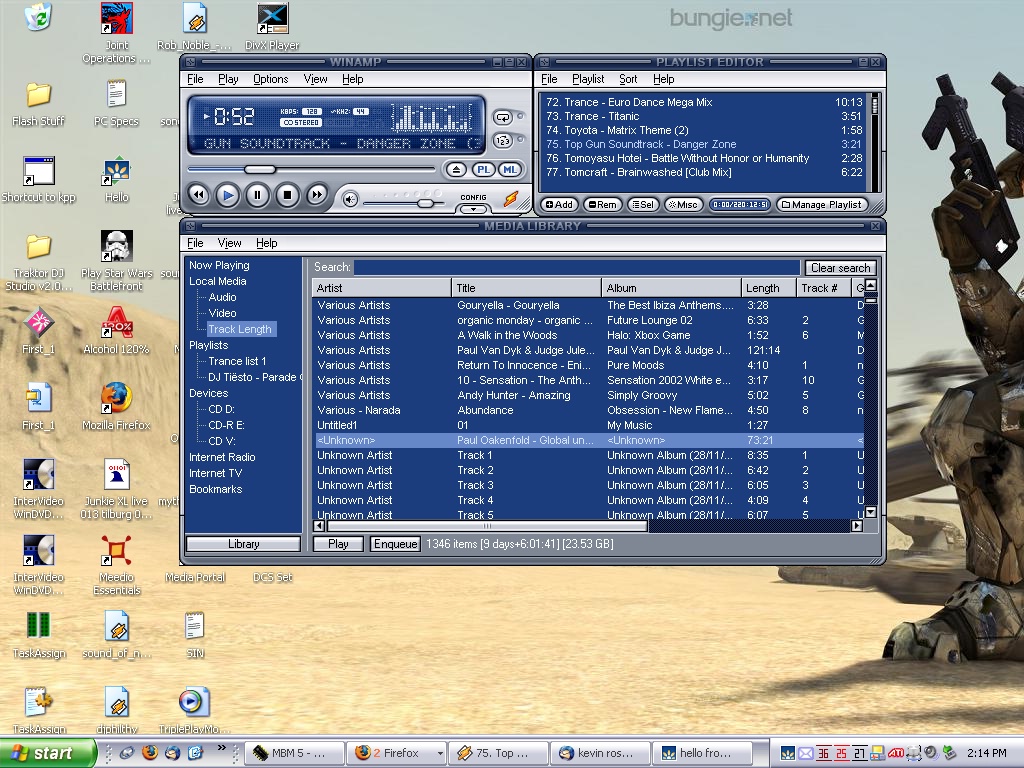This screenshot has height=768, width=1024.
Task: Pause playback in Winamp
Action: (257, 195)
